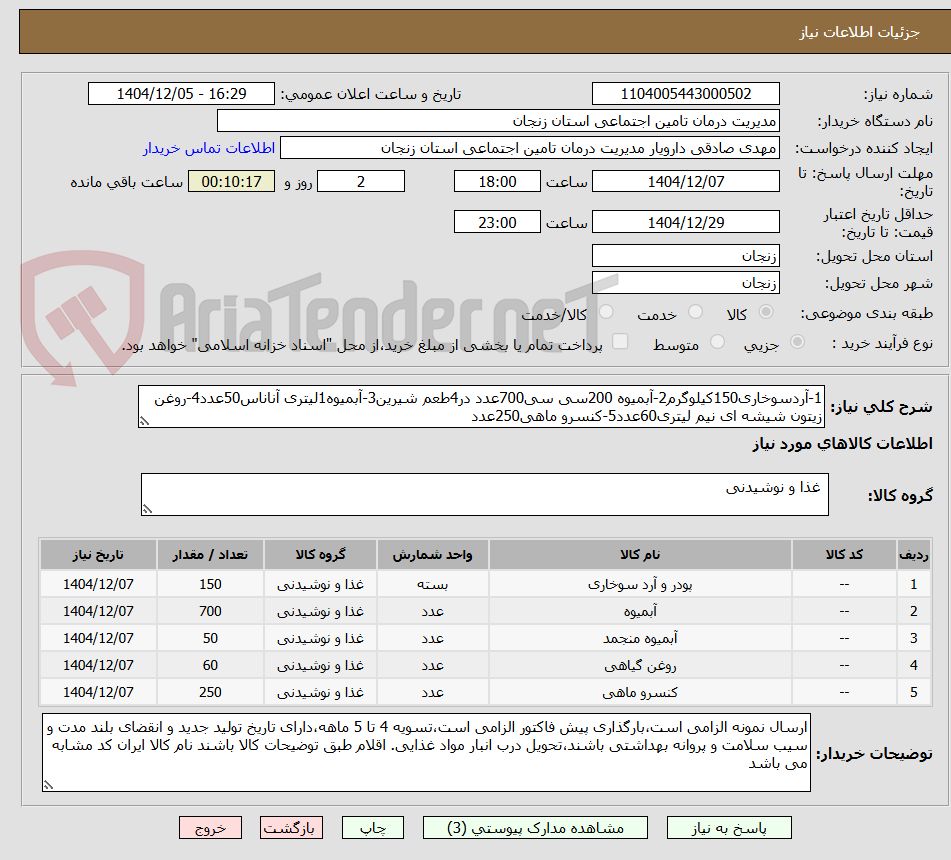The image size is (951, 860).
Task: Click the 'اطلاعات کالاهای مورد نیاز' section heading
Action: click(x=842, y=444)
